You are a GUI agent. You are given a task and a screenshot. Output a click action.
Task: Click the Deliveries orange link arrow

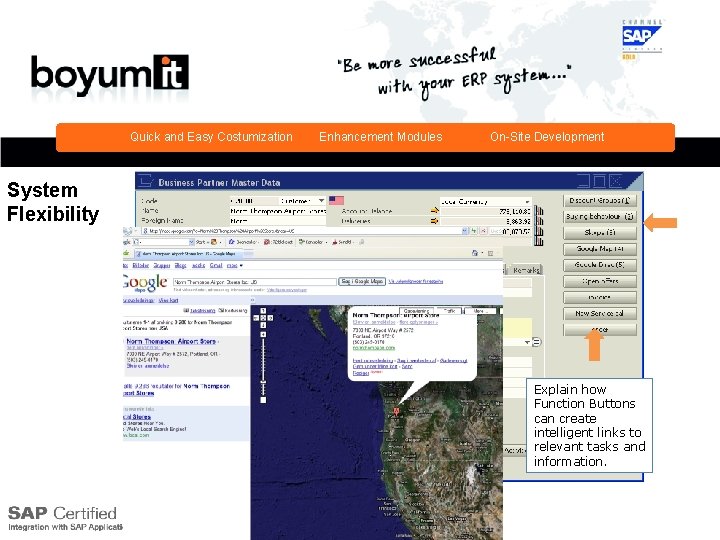[x=434, y=221]
